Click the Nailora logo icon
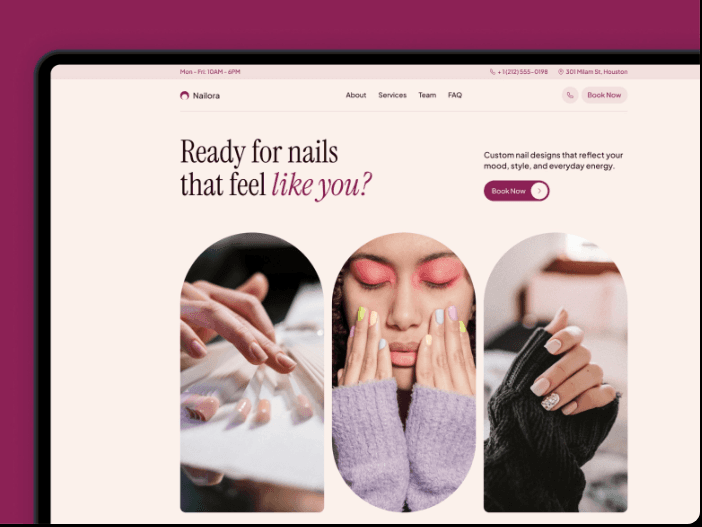This screenshot has height=527, width=702. 184,95
